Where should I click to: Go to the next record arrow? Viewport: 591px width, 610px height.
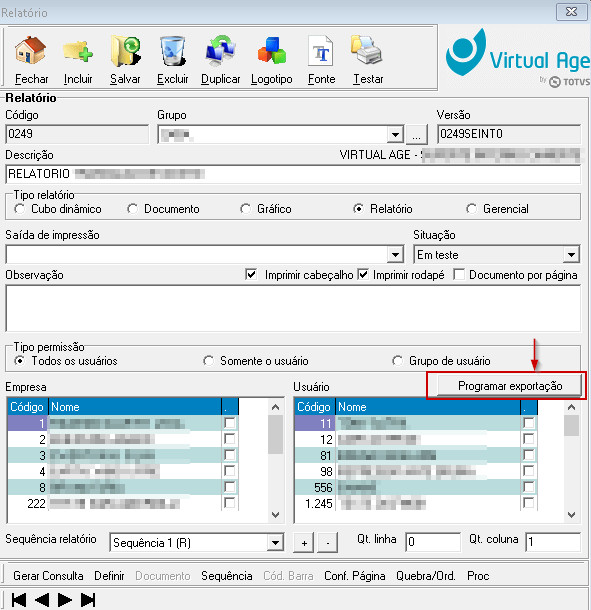[x=65, y=599]
